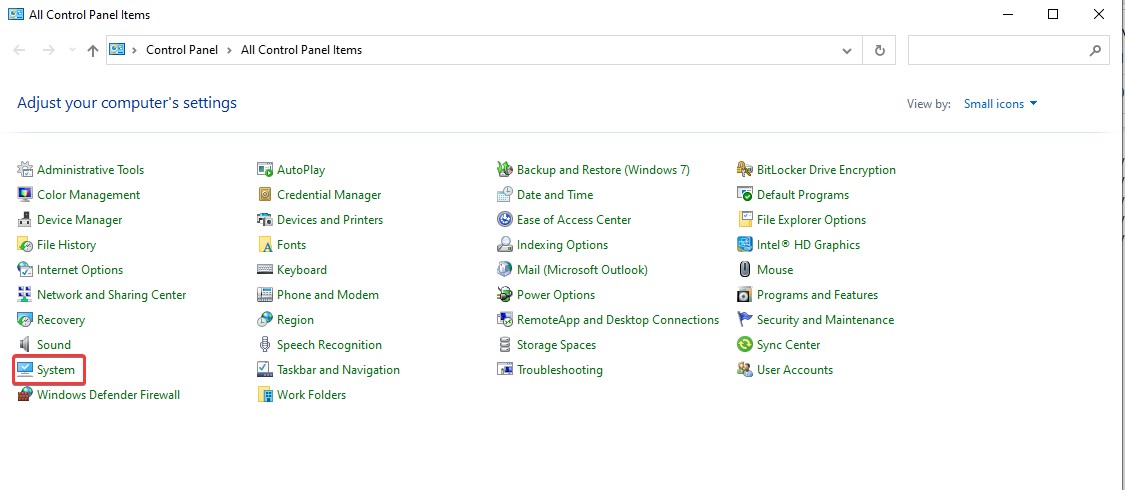
Task: Select the Devices and Printers icon
Action: [265, 220]
